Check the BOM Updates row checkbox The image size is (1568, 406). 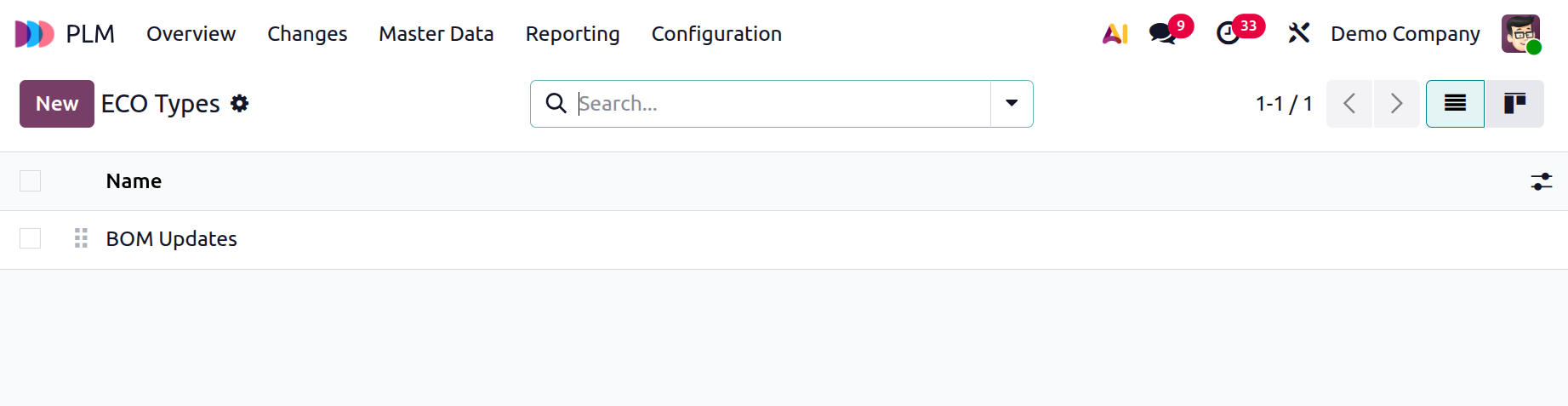[30, 238]
